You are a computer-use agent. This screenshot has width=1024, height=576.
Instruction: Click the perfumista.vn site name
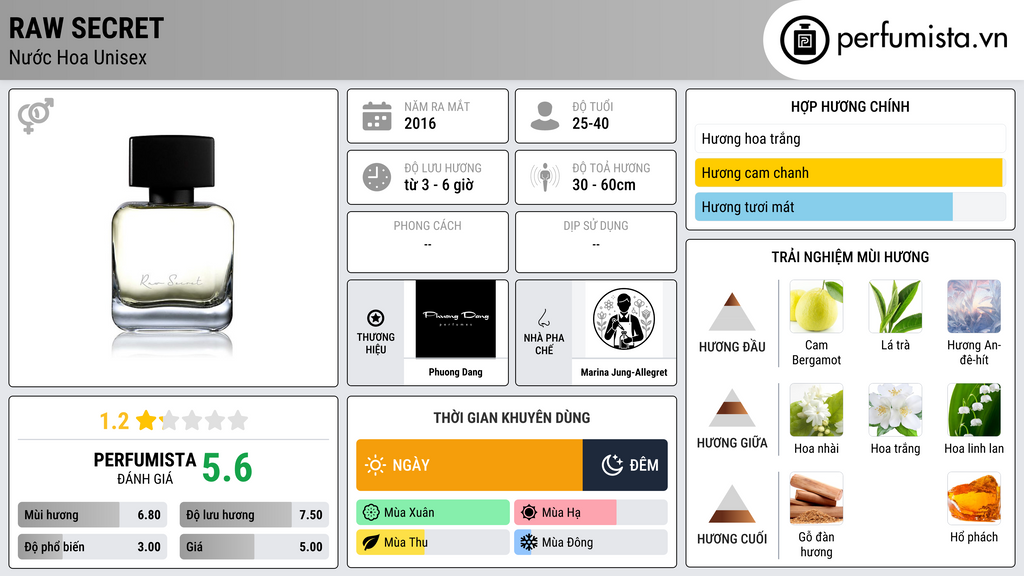click(922, 39)
